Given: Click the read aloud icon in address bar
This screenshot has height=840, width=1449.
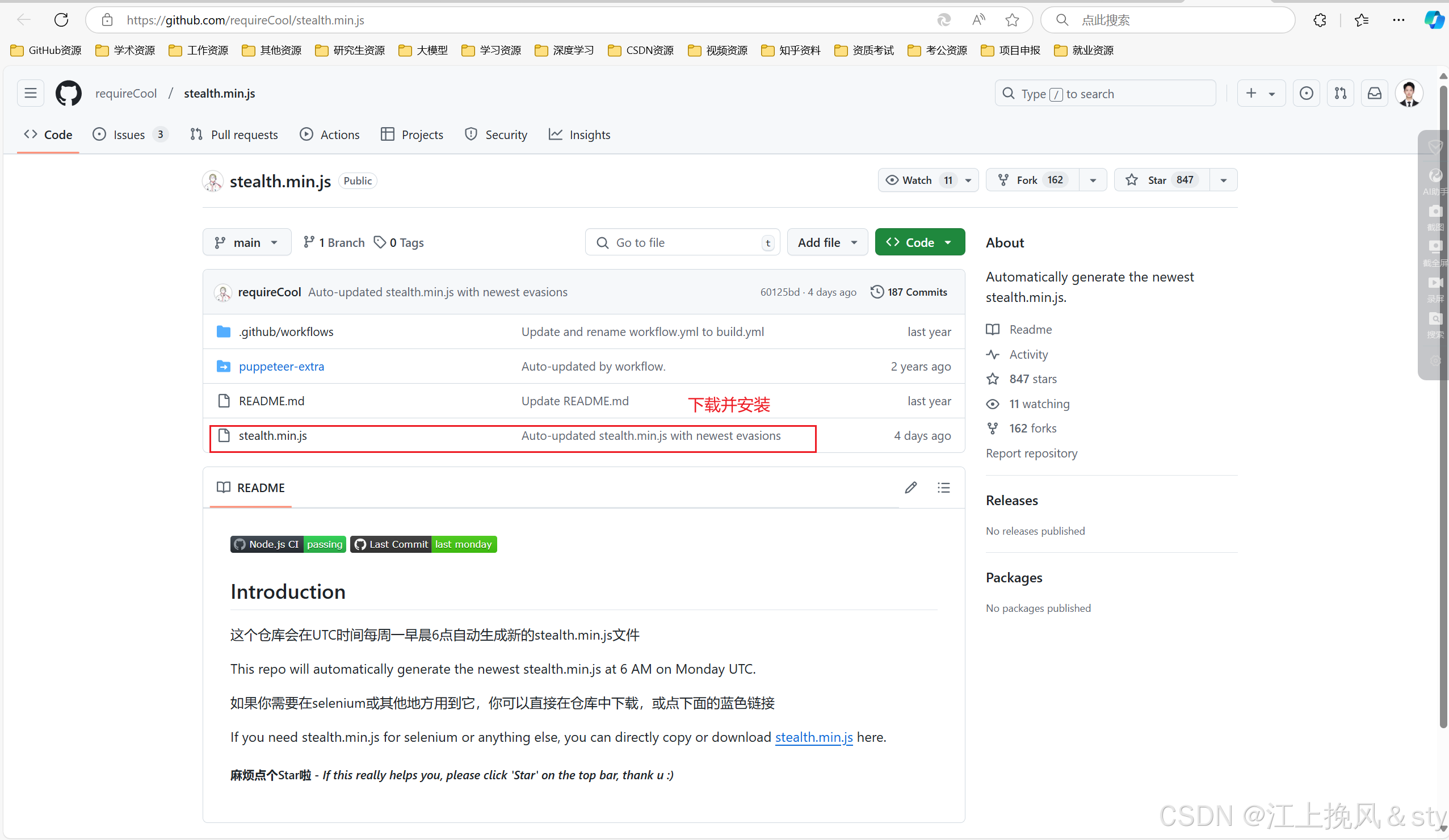Looking at the screenshot, I should 978,20.
